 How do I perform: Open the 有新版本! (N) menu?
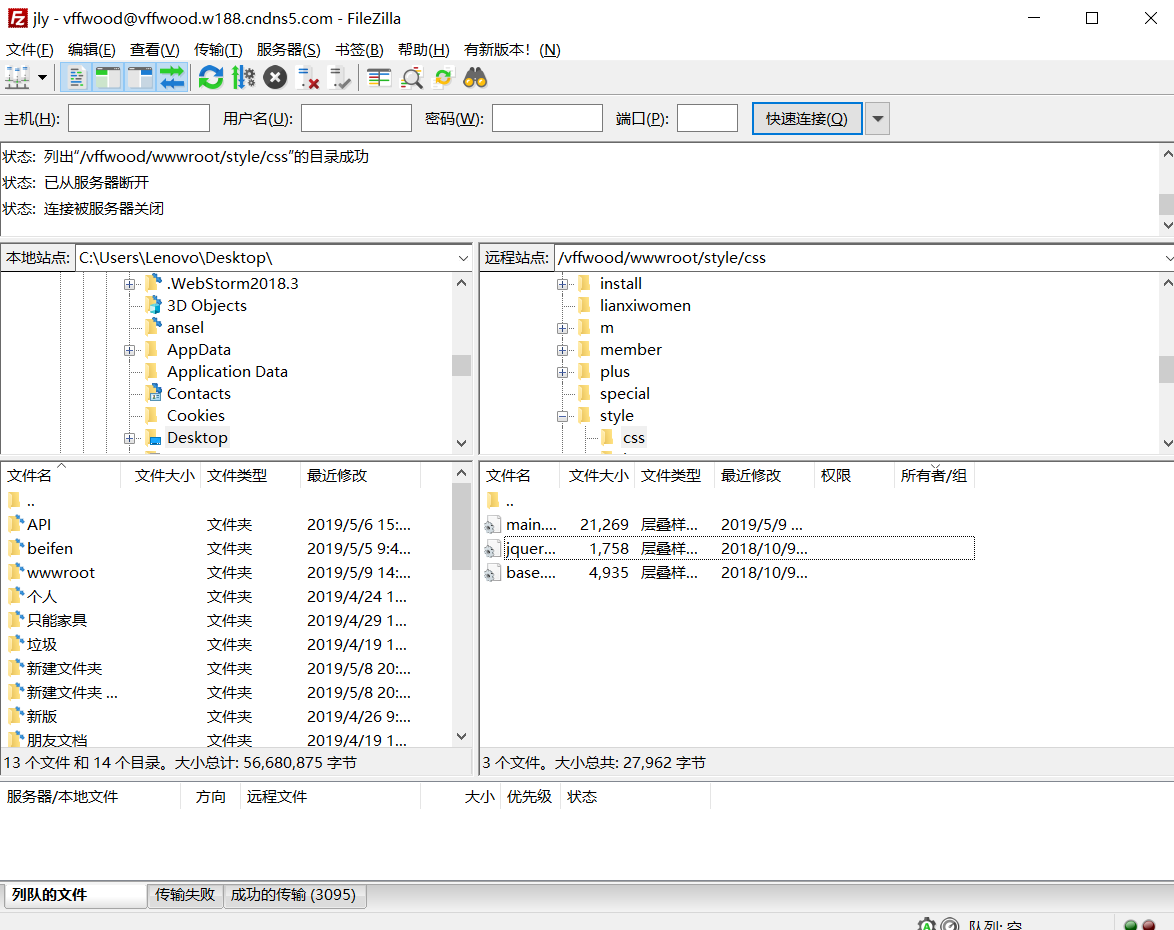coord(512,49)
